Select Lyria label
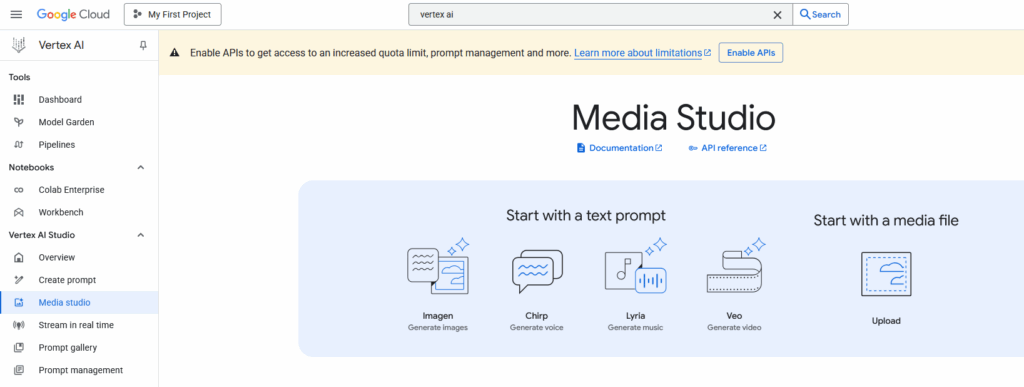 point(635,316)
